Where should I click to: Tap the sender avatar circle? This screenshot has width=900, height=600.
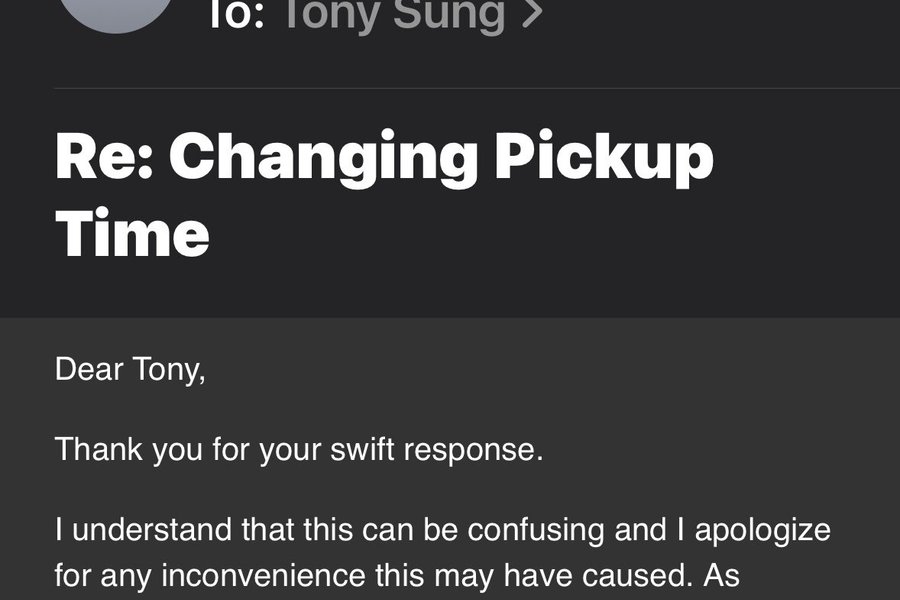[117, 11]
